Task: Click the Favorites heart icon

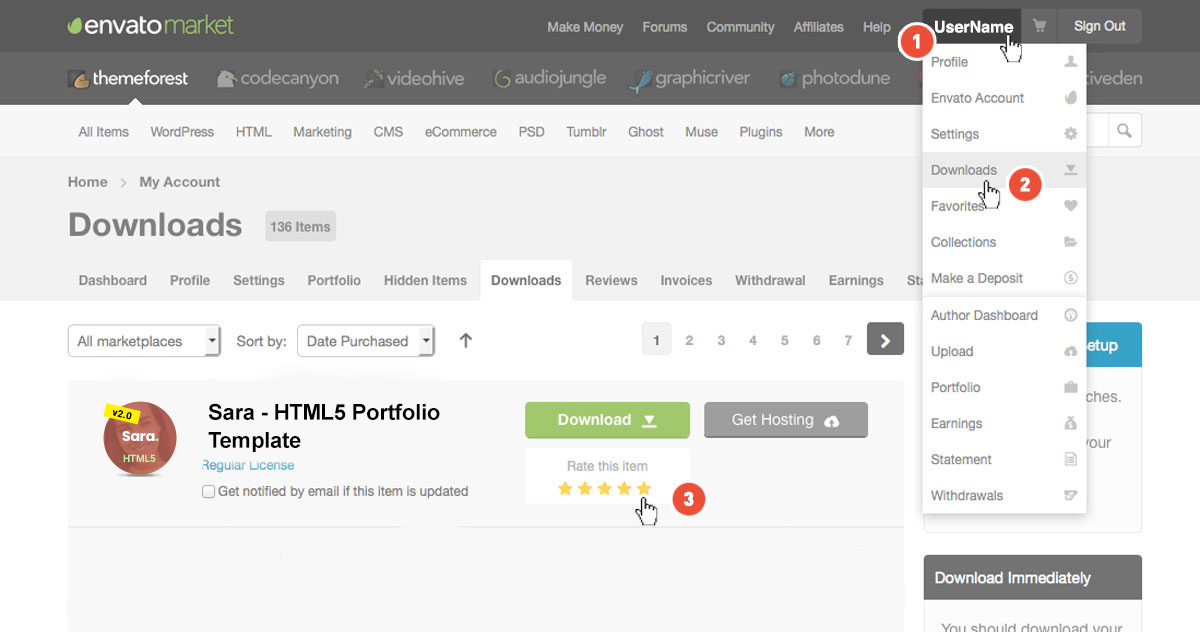Action: 1070,206
